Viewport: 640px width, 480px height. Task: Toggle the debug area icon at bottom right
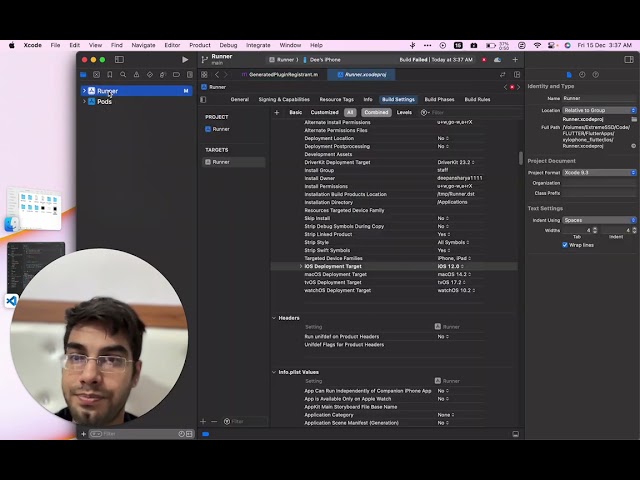pos(516,434)
